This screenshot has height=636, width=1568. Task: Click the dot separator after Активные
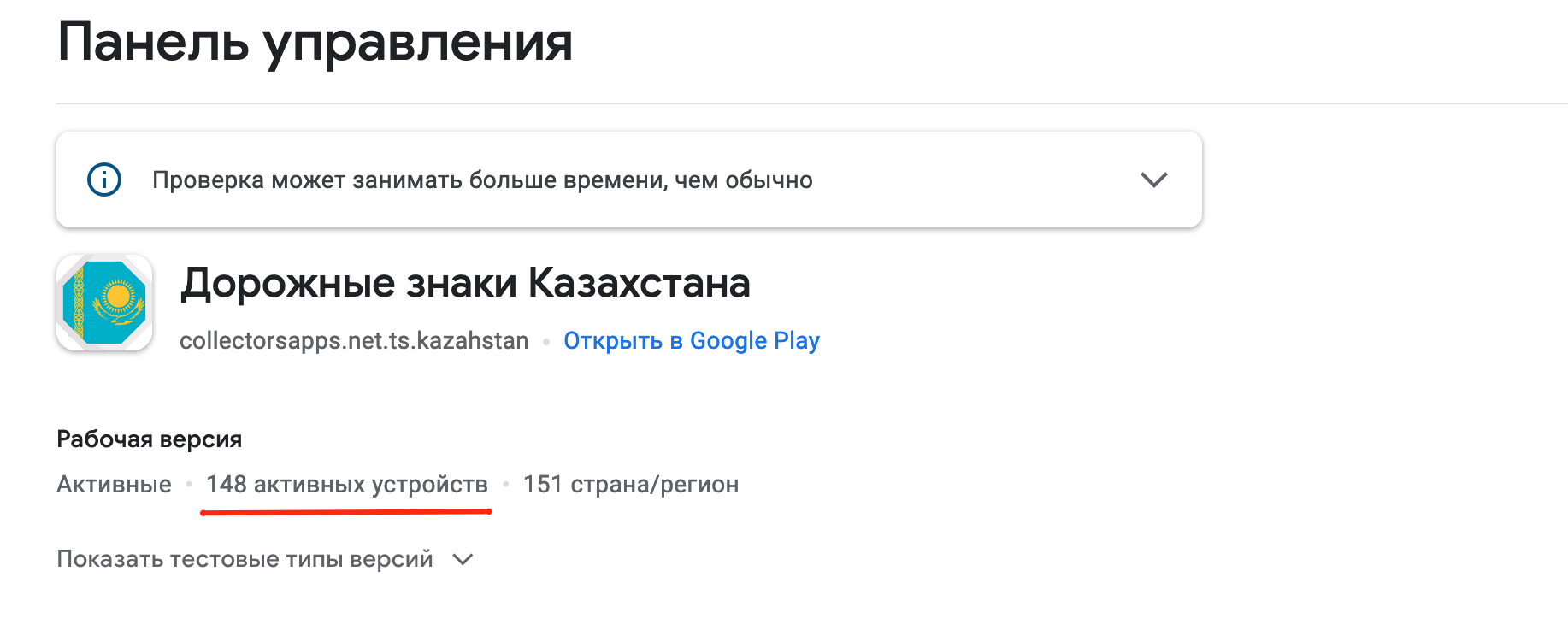click(x=189, y=485)
